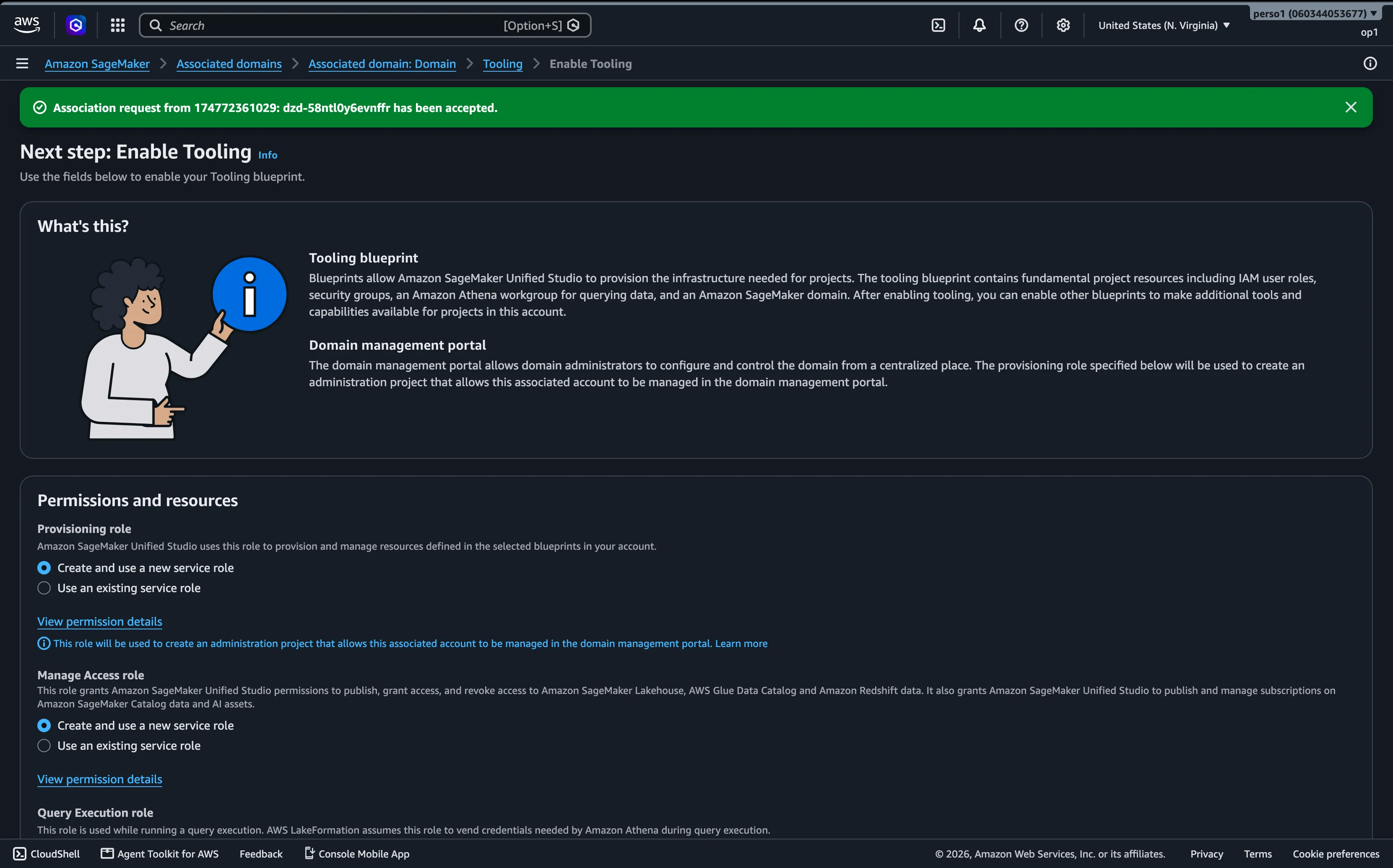Image resolution: width=1393 pixels, height=868 pixels.
Task: Open CloudShell in footer
Action: [47, 854]
